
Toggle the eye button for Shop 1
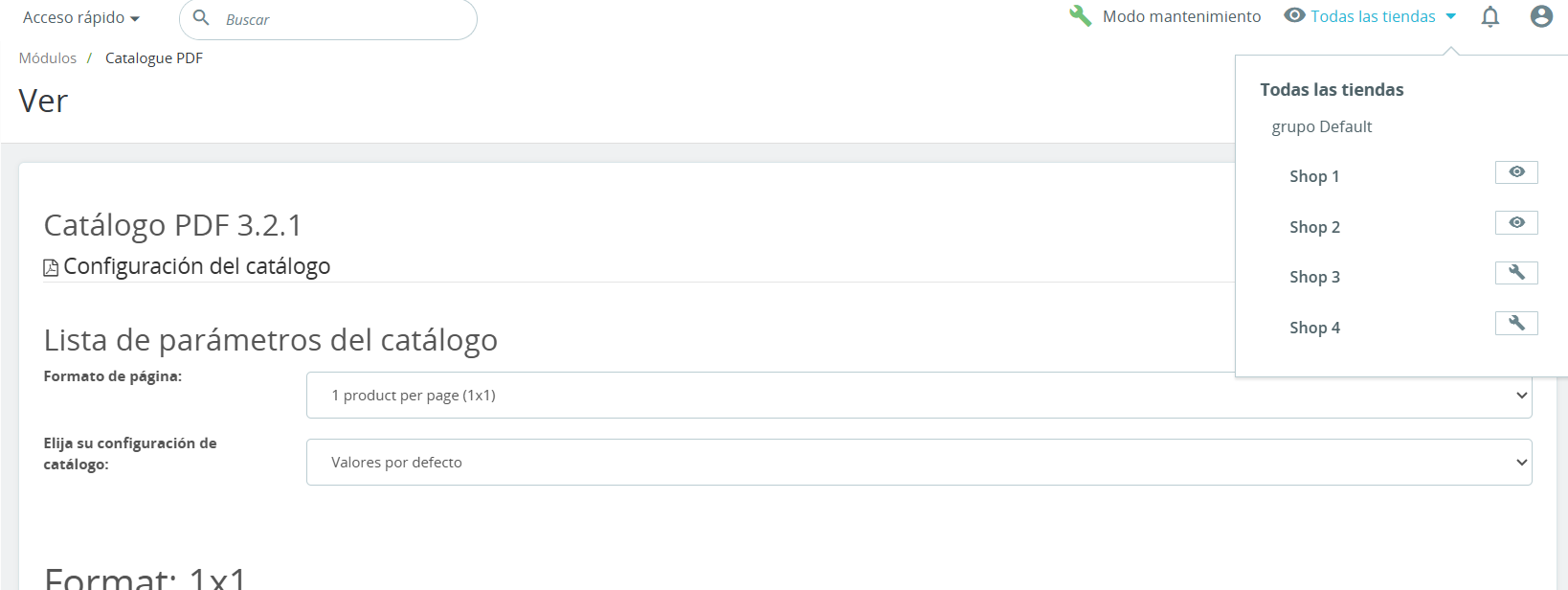tap(1516, 172)
